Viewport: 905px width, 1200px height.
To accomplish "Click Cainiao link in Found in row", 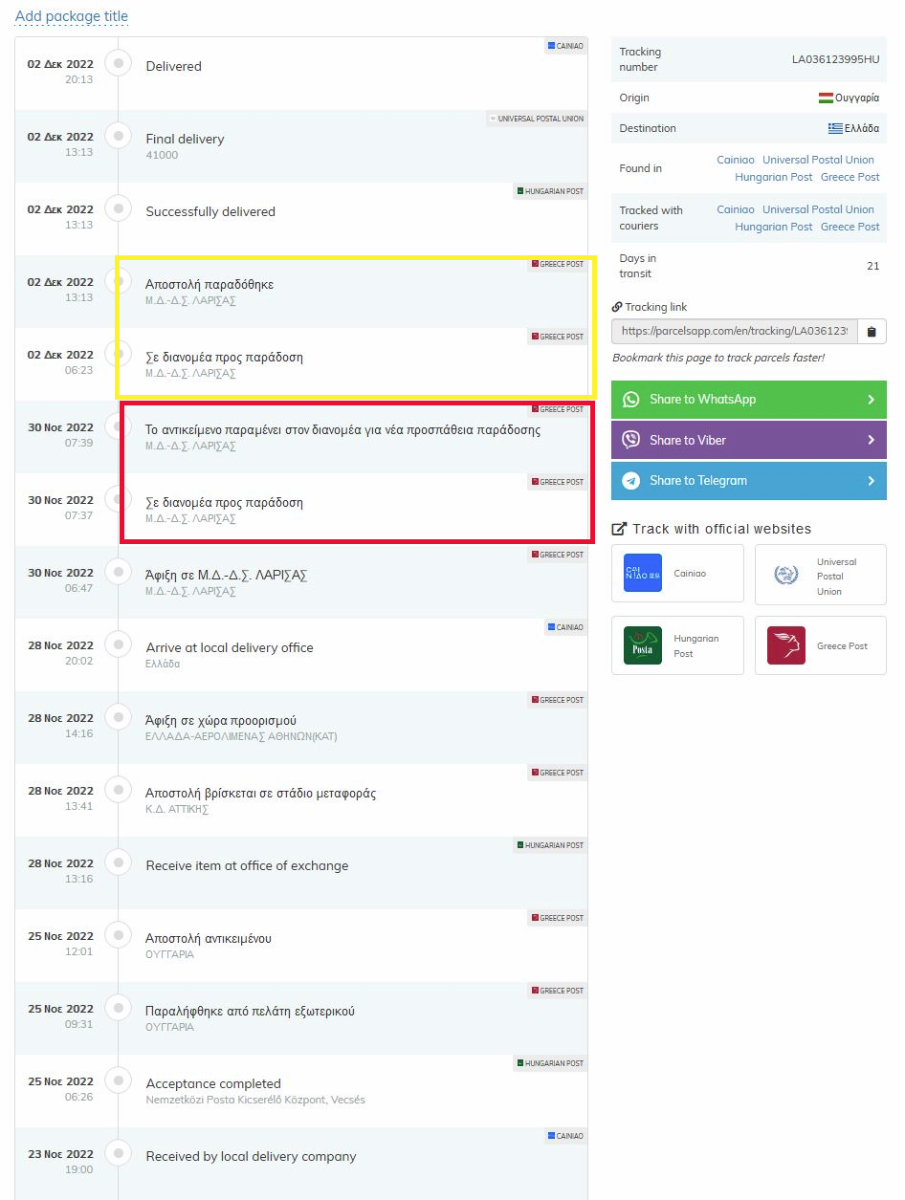I will (736, 160).
